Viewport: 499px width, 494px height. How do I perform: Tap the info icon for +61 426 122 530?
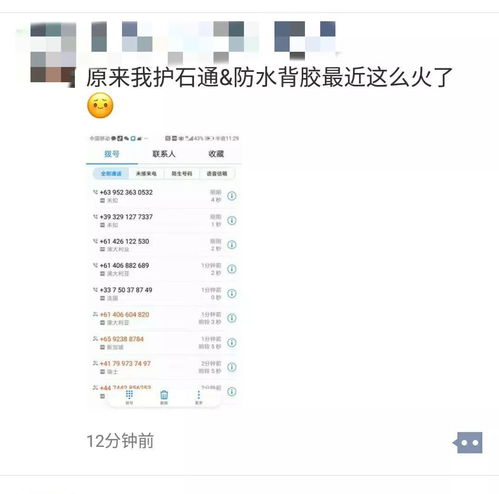(232, 245)
